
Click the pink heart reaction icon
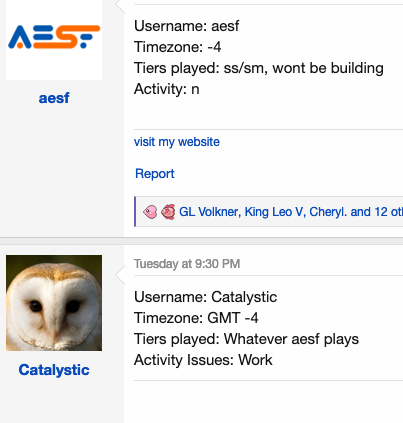[x=150, y=212]
